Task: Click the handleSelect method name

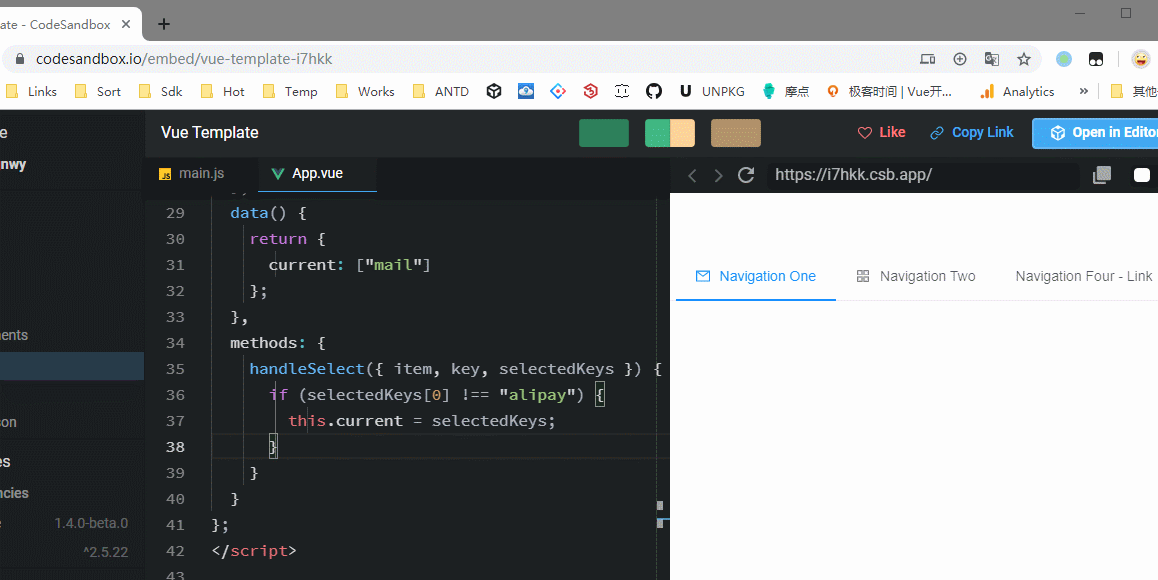Action: (307, 369)
